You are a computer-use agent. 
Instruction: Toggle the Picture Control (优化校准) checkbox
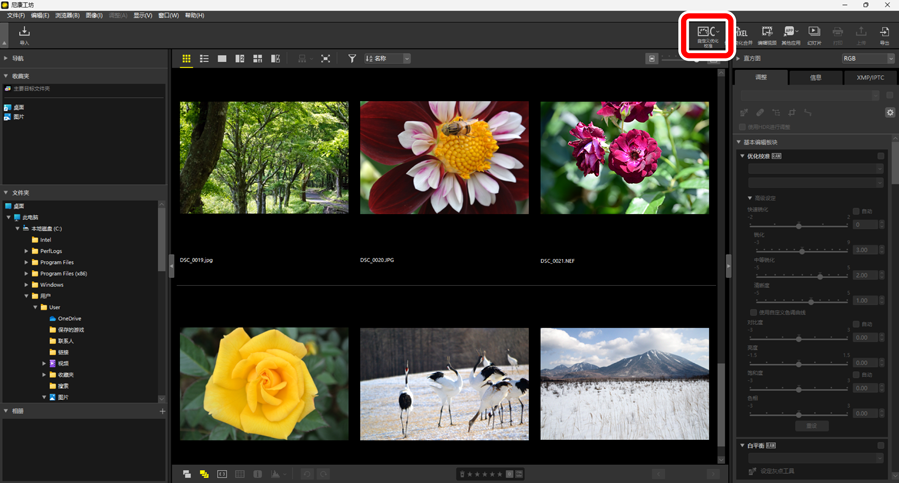[x=881, y=156]
